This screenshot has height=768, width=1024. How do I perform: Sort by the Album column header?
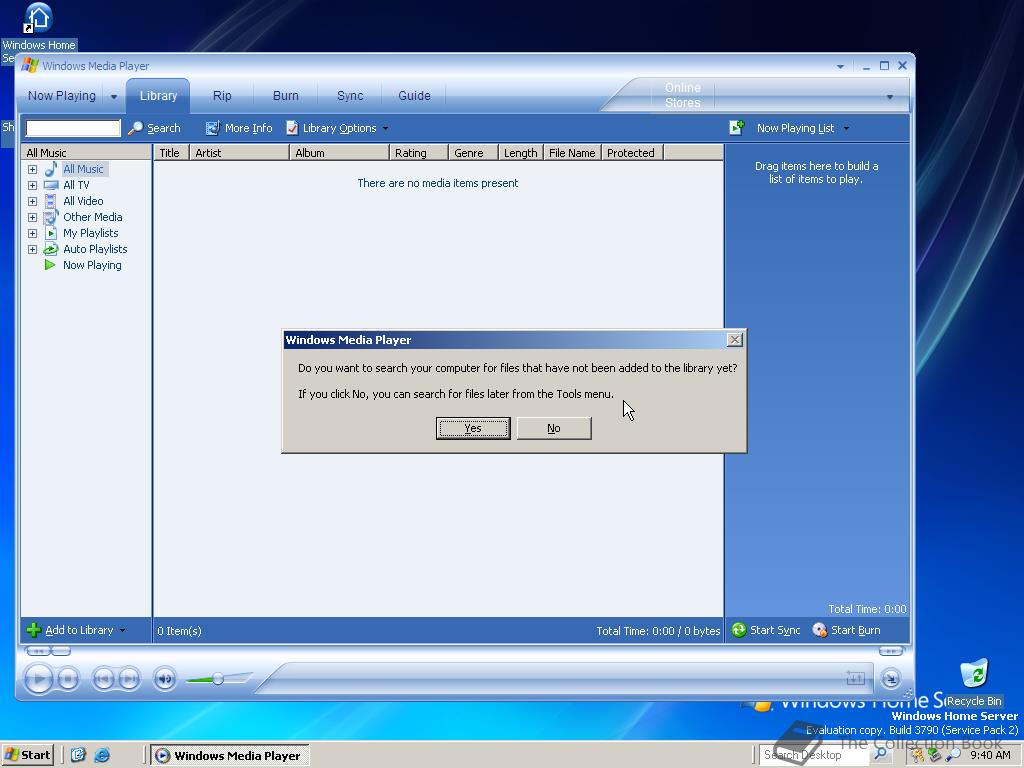tap(339, 153)
